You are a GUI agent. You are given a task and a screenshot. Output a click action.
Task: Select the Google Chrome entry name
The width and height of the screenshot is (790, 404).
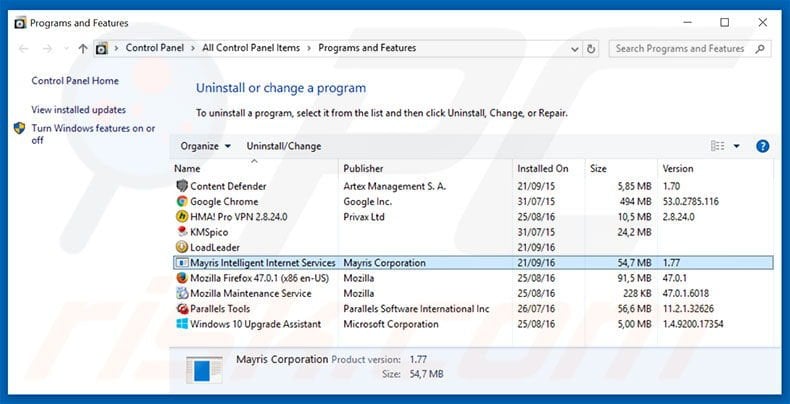[224, 201]
